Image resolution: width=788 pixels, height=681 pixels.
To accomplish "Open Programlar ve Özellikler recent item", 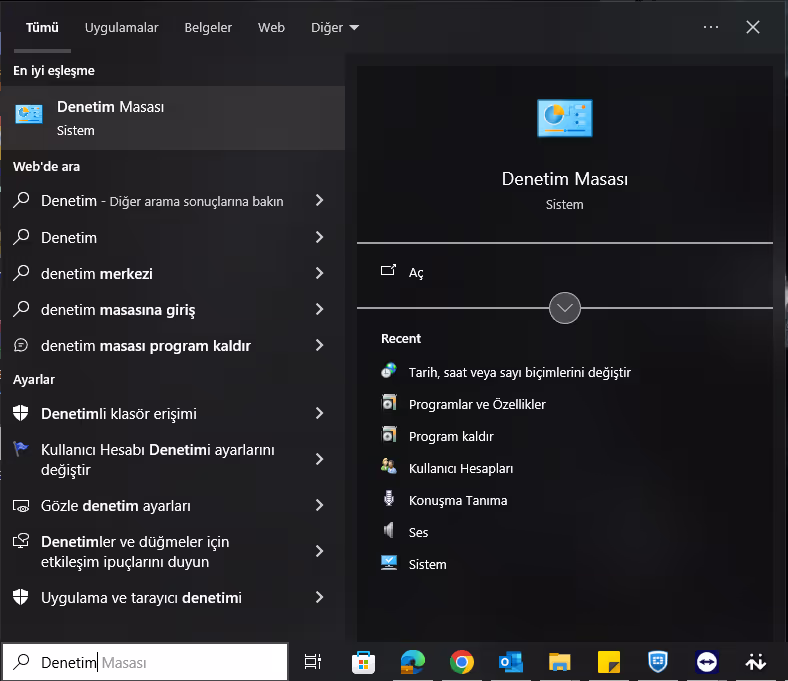I will click(x=477, y=404).
